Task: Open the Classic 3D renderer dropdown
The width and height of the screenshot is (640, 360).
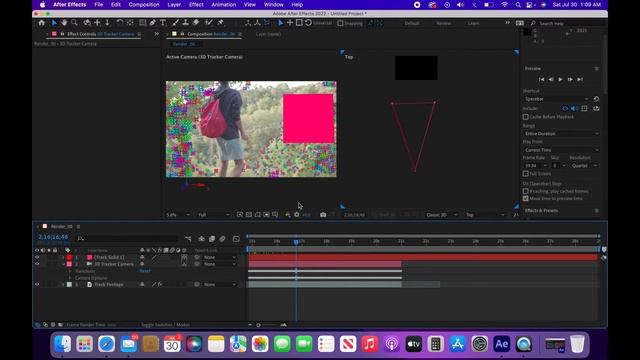Action: coord(441,215)
